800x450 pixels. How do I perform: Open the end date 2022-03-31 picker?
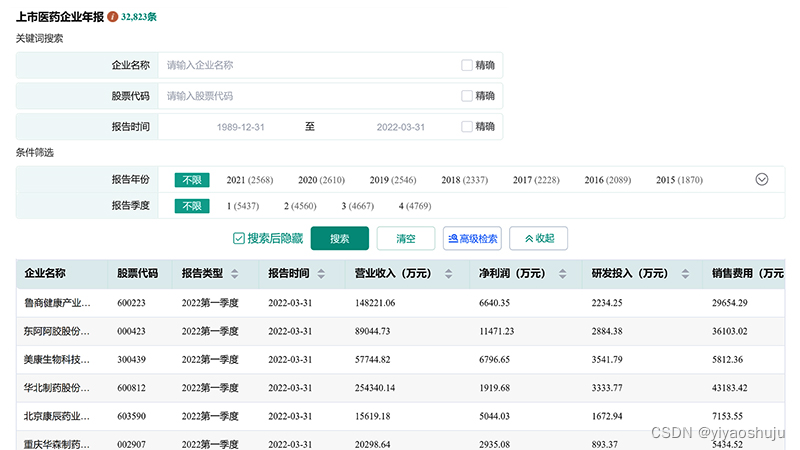[x=401, y=127]
